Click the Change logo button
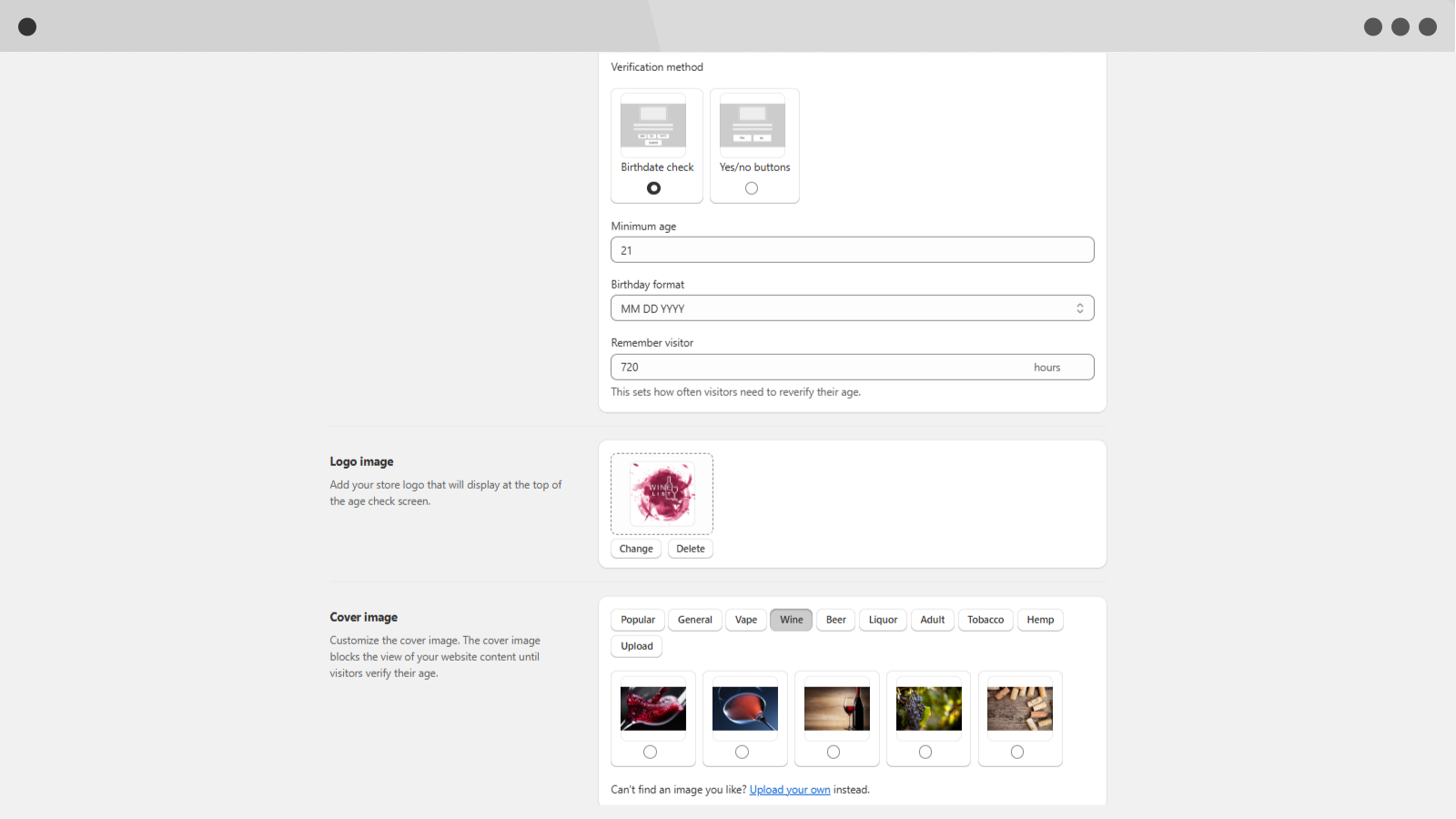The height and width of the screenshot is (819, 1456). pos(636,549)
